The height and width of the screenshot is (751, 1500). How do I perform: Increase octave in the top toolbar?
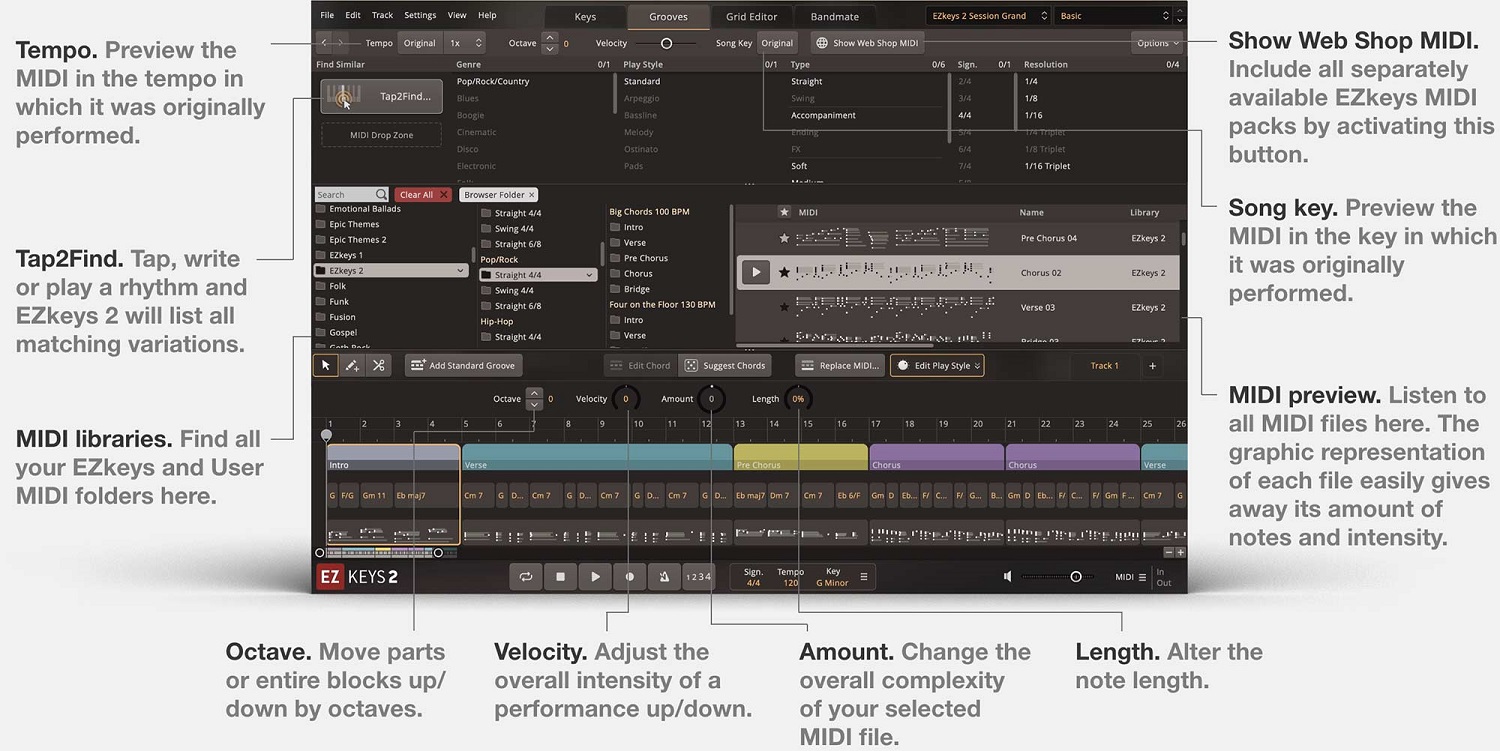click(x=549, y=38)
